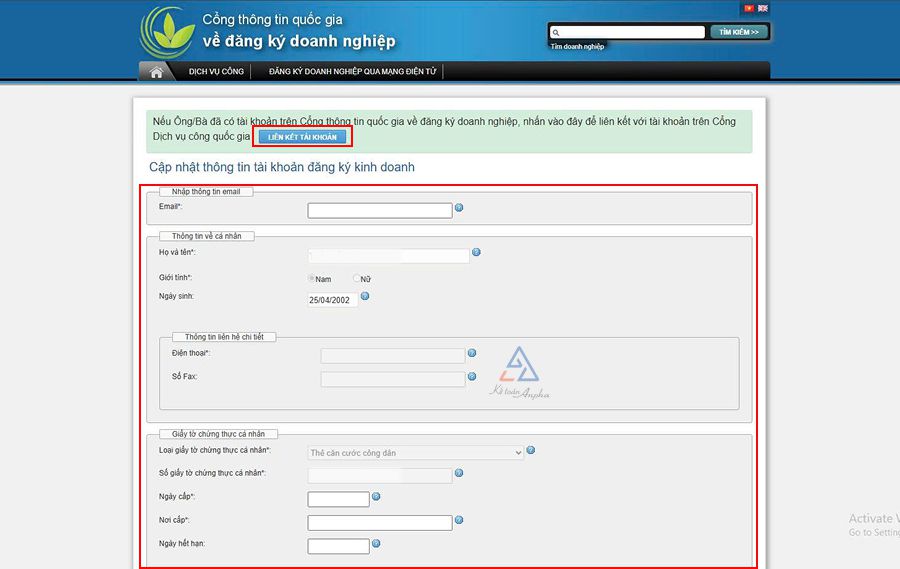Switch language using UK flag icon
Screen dimensions: 900x569
pyautogui.click(x=763, y=8)
